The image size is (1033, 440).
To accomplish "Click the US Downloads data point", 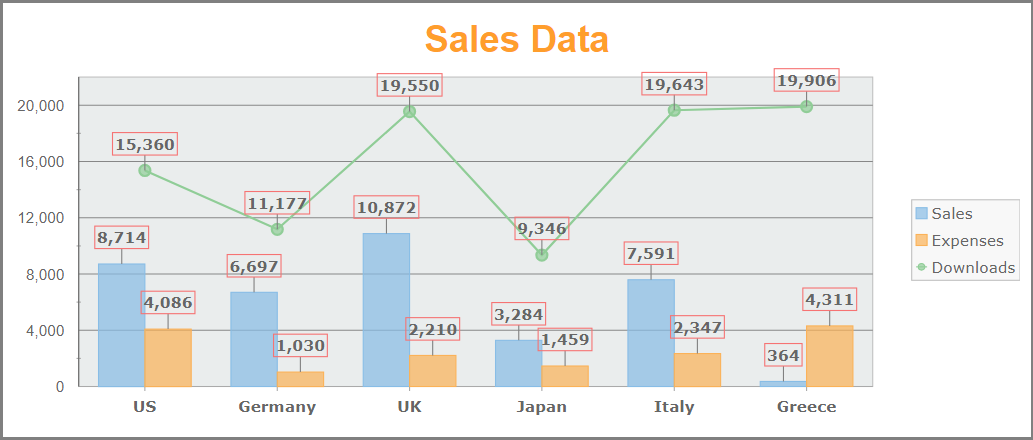I will [145, 170].
